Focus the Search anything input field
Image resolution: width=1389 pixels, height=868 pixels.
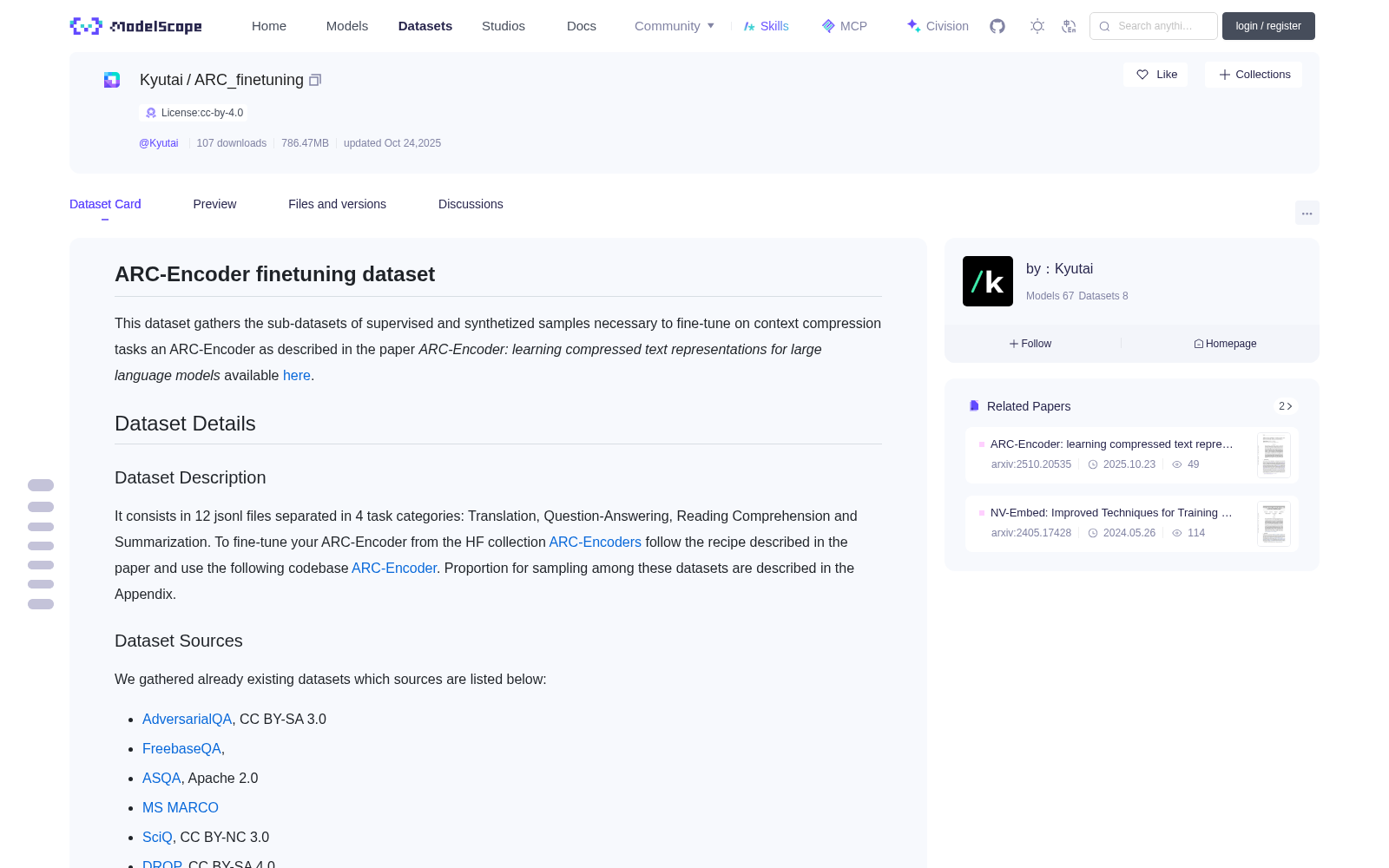pyautogui.click(x=1154, y=26)
